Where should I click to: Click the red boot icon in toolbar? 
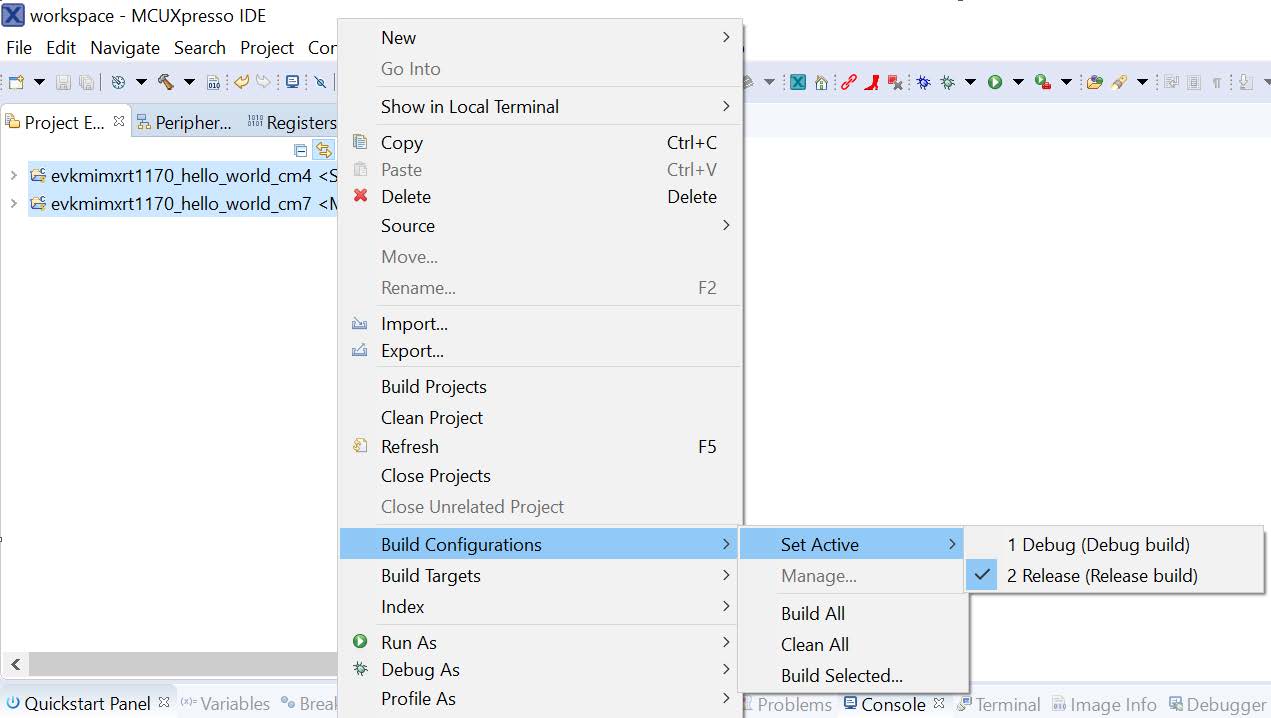[x=872, y=82]
